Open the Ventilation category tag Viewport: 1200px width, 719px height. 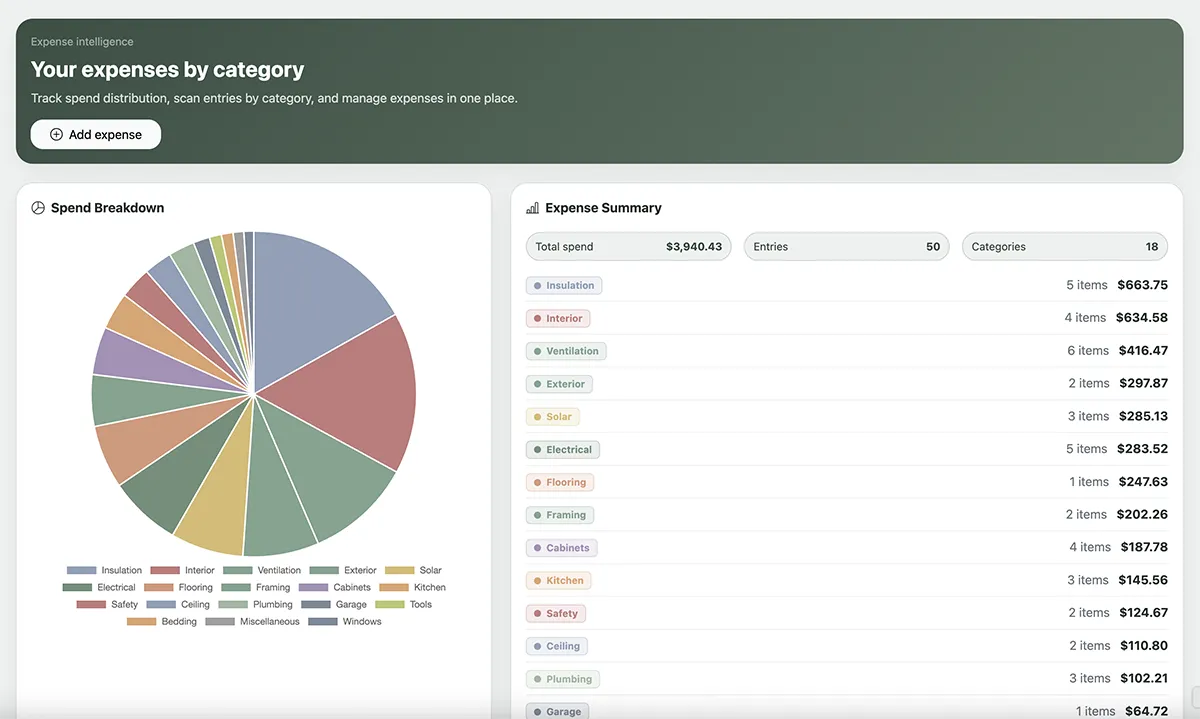[x=566, y=351]
